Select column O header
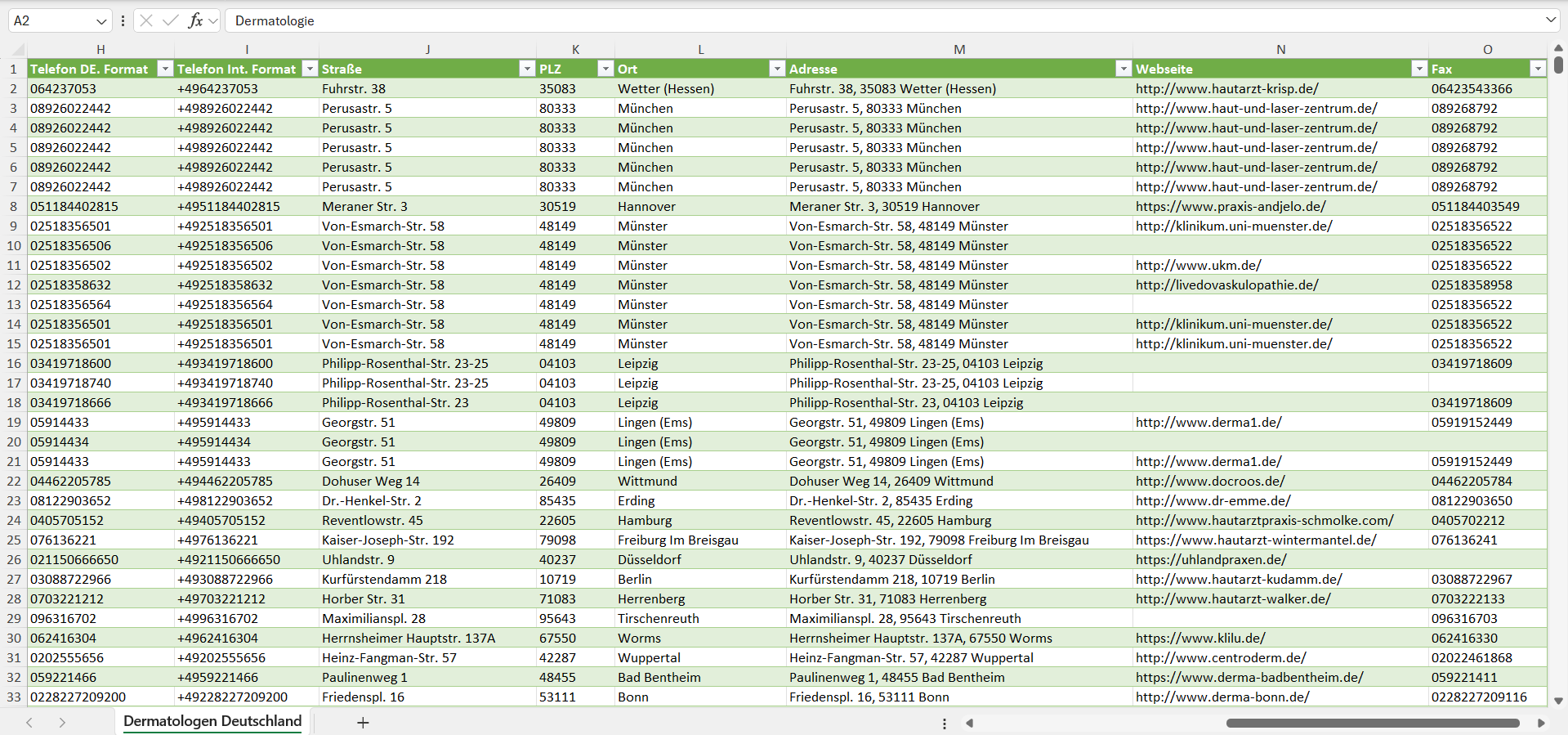1568x735 pixels. pyautogui.click(x=1487, y=49)
